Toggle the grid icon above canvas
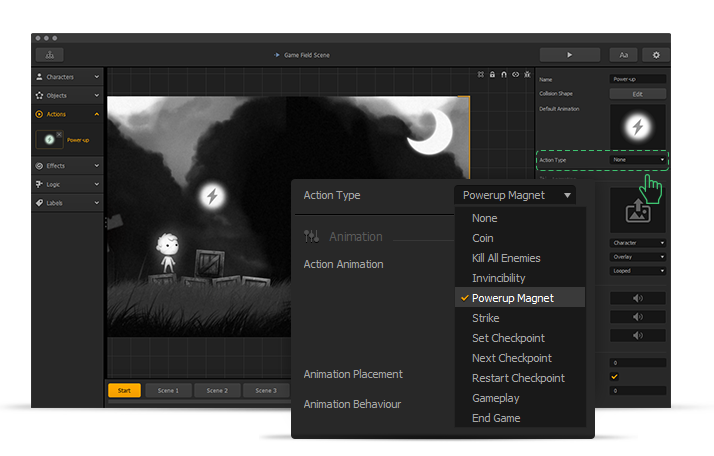This screenshot has height=456, width=714. pyautogui.click(x=481, y=74)
